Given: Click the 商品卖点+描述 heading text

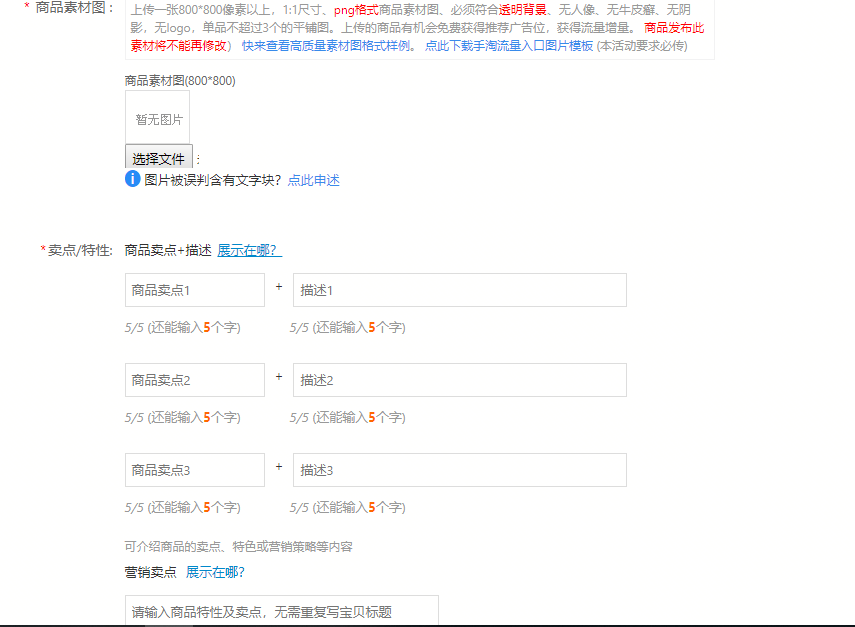Looking at the screenshot, I should 168,250.
